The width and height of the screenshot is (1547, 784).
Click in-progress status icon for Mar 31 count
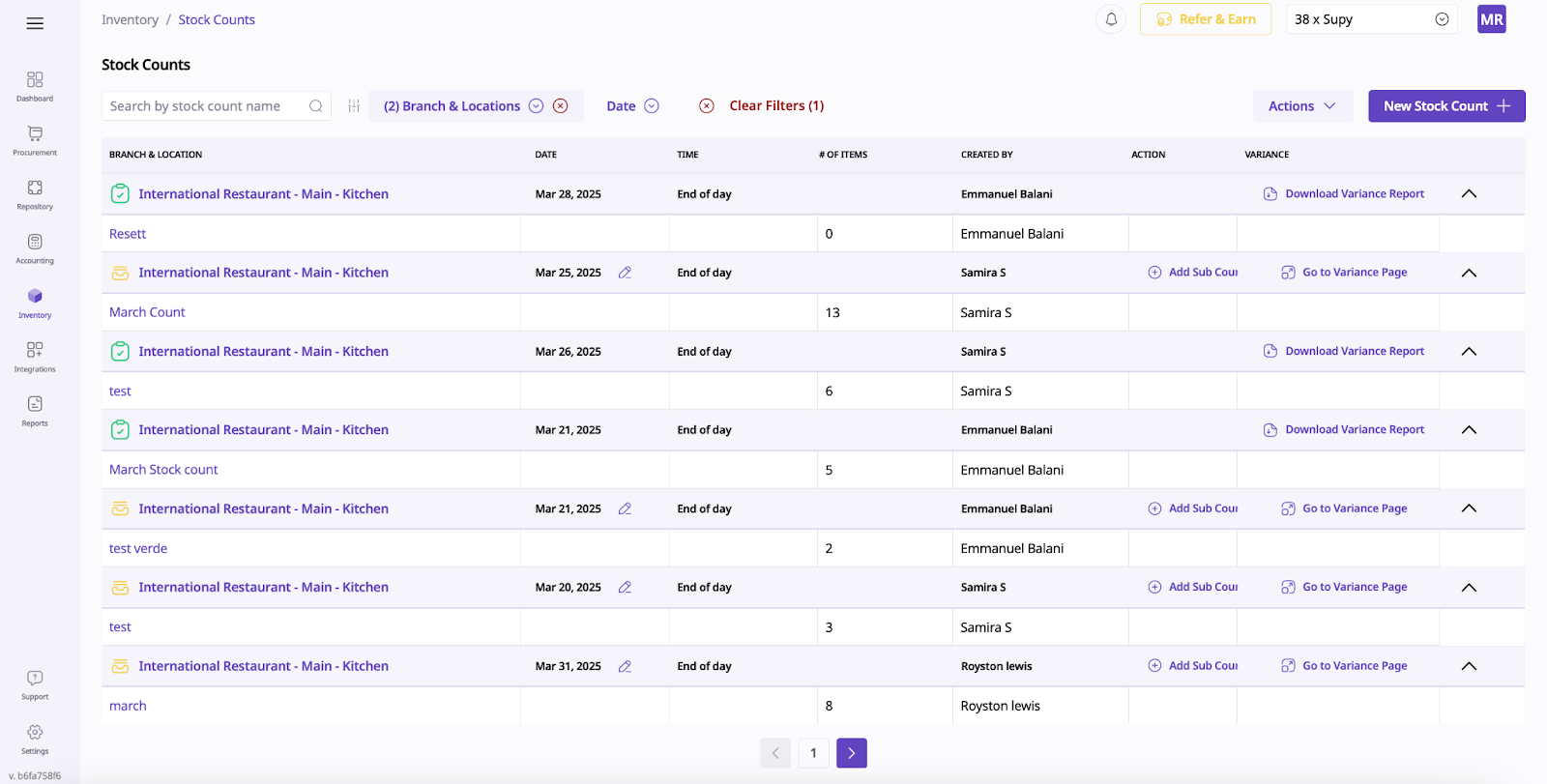[120, 666]
